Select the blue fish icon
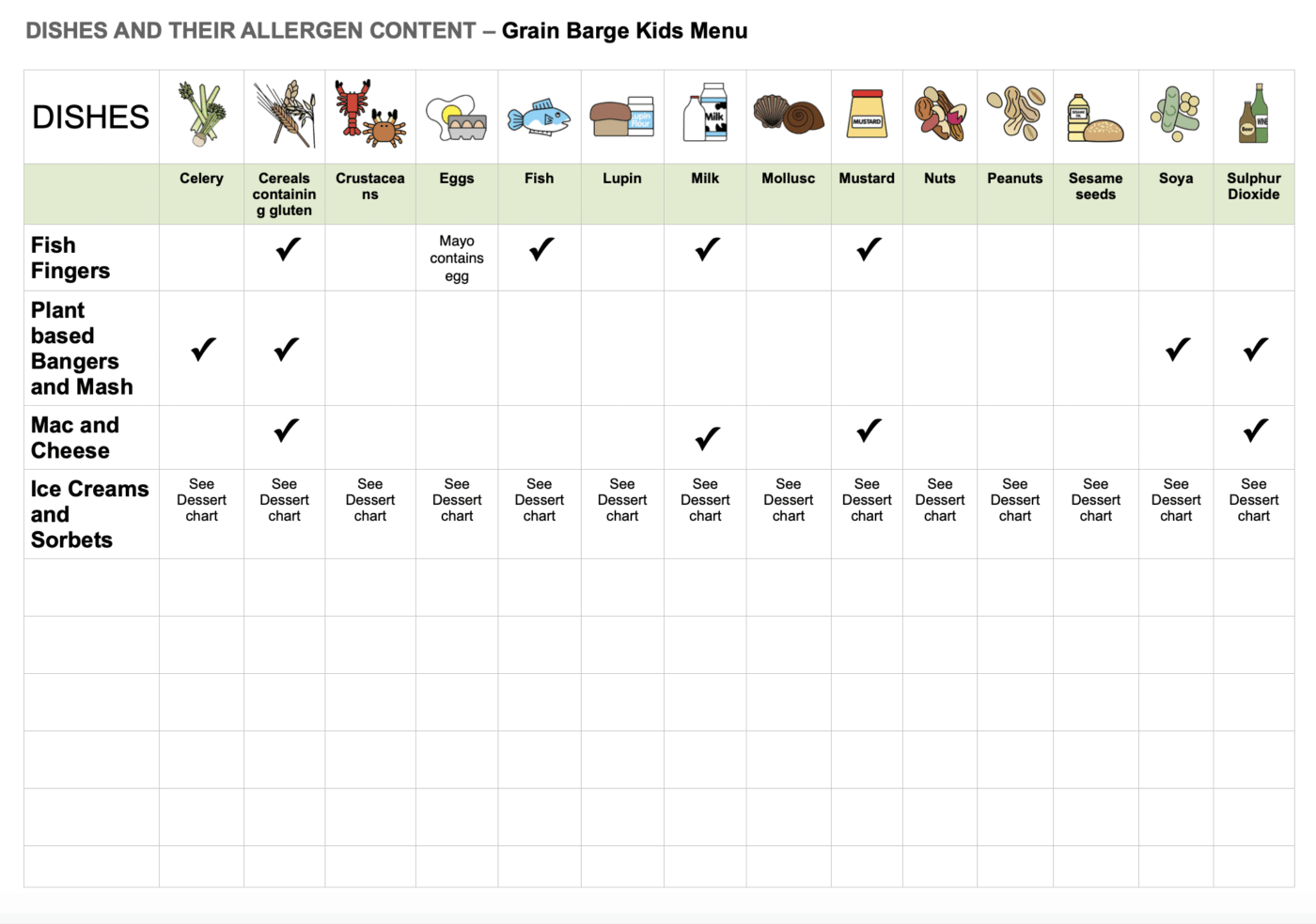Image resolution: width=1316 pixels, height=924 pixels. (539, 118)
